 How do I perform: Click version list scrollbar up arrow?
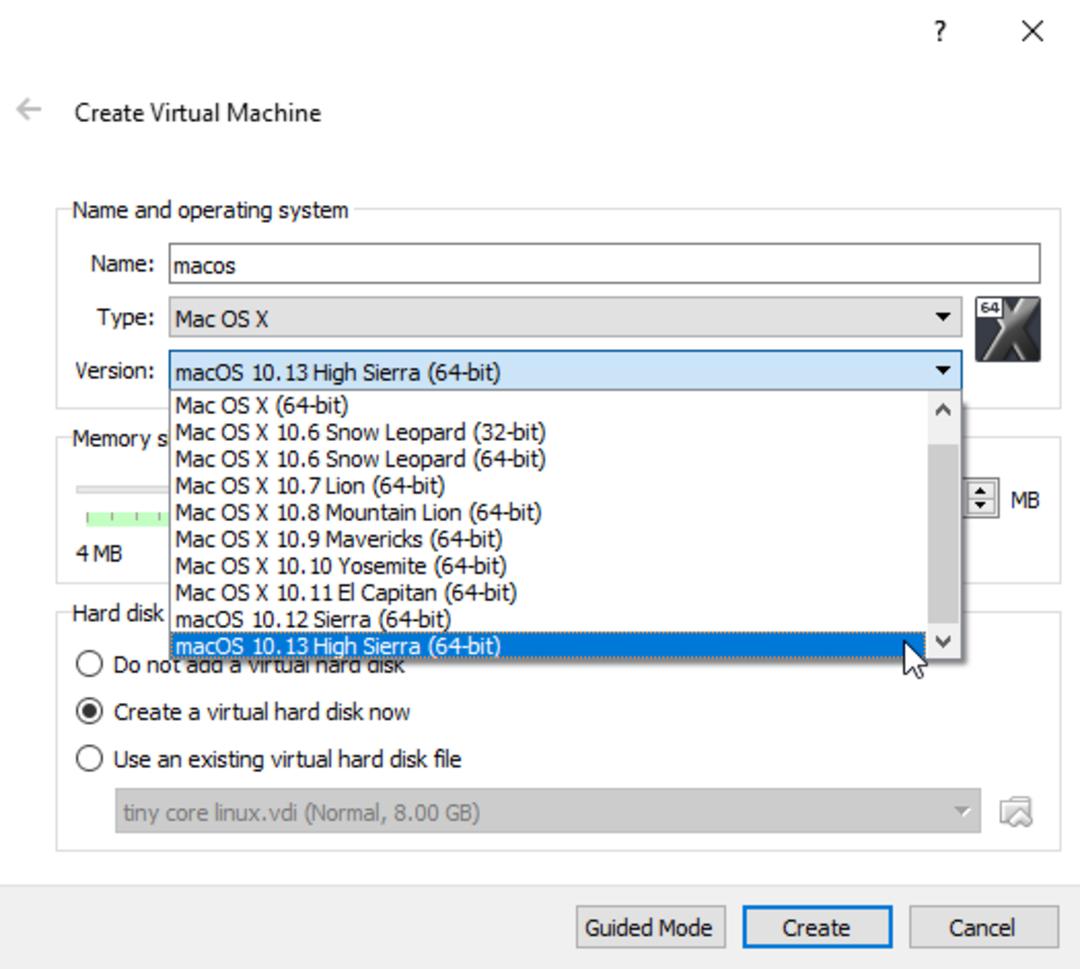coord(943,410)
